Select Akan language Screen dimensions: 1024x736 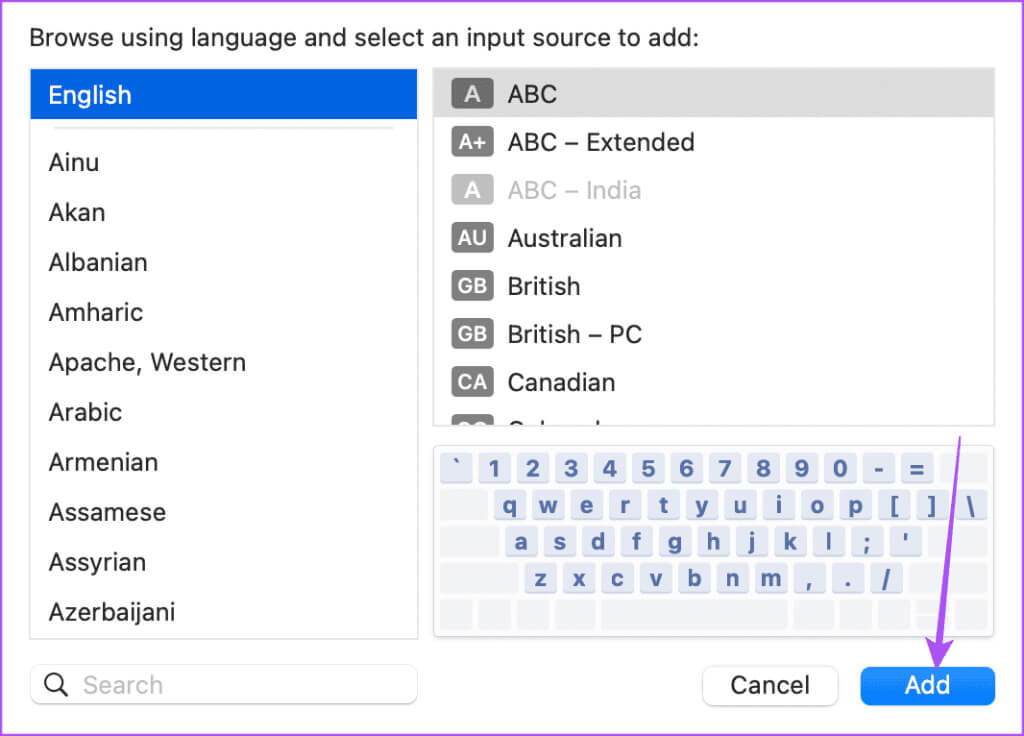click(223, 212)
